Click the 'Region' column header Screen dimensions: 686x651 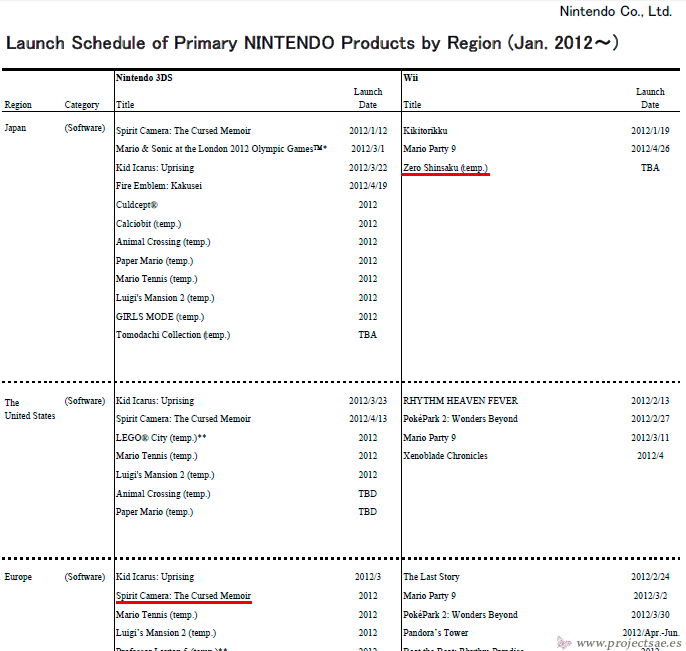tap(18, 105)
